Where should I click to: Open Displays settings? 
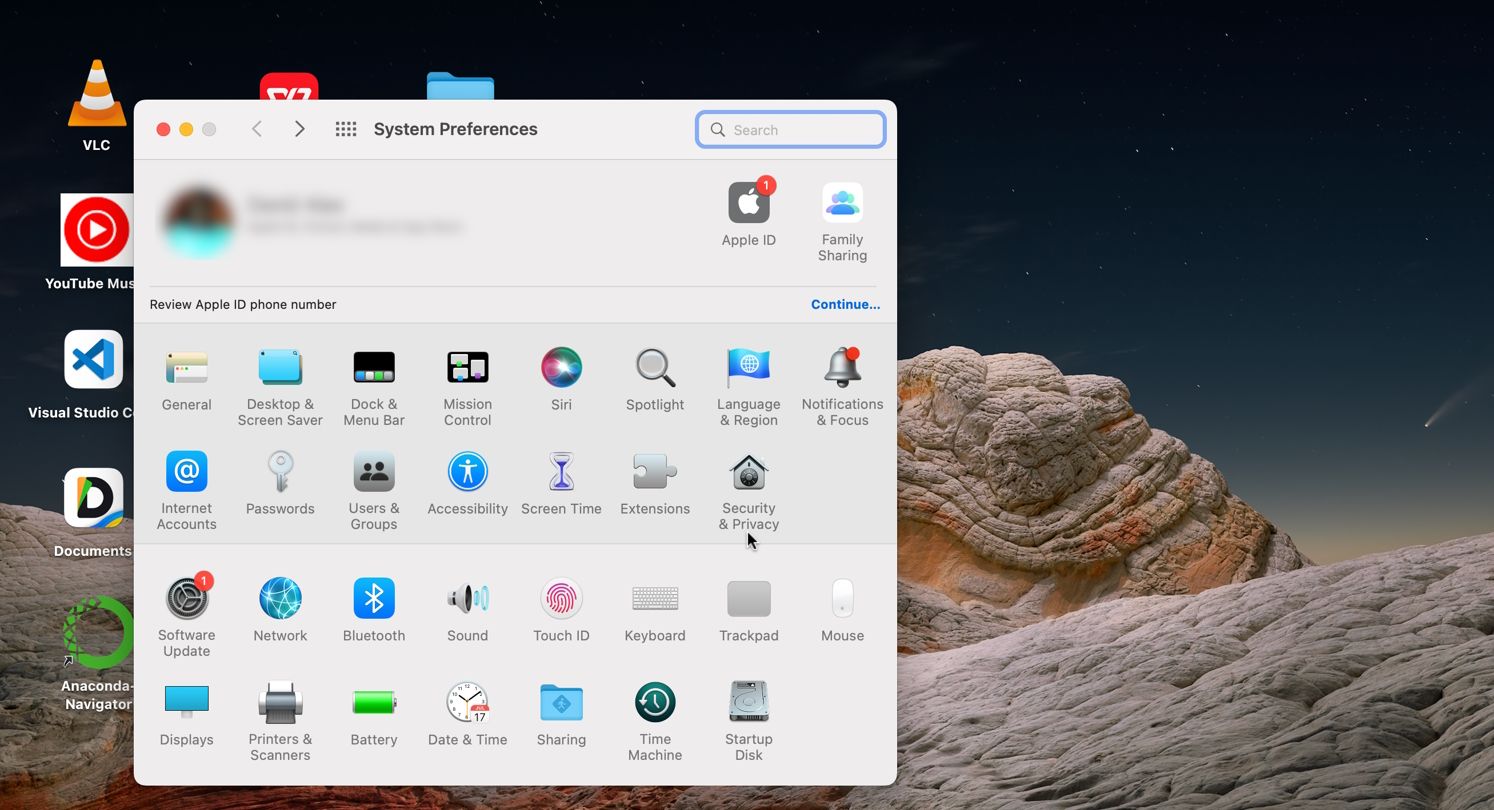[x=187, y=703]
